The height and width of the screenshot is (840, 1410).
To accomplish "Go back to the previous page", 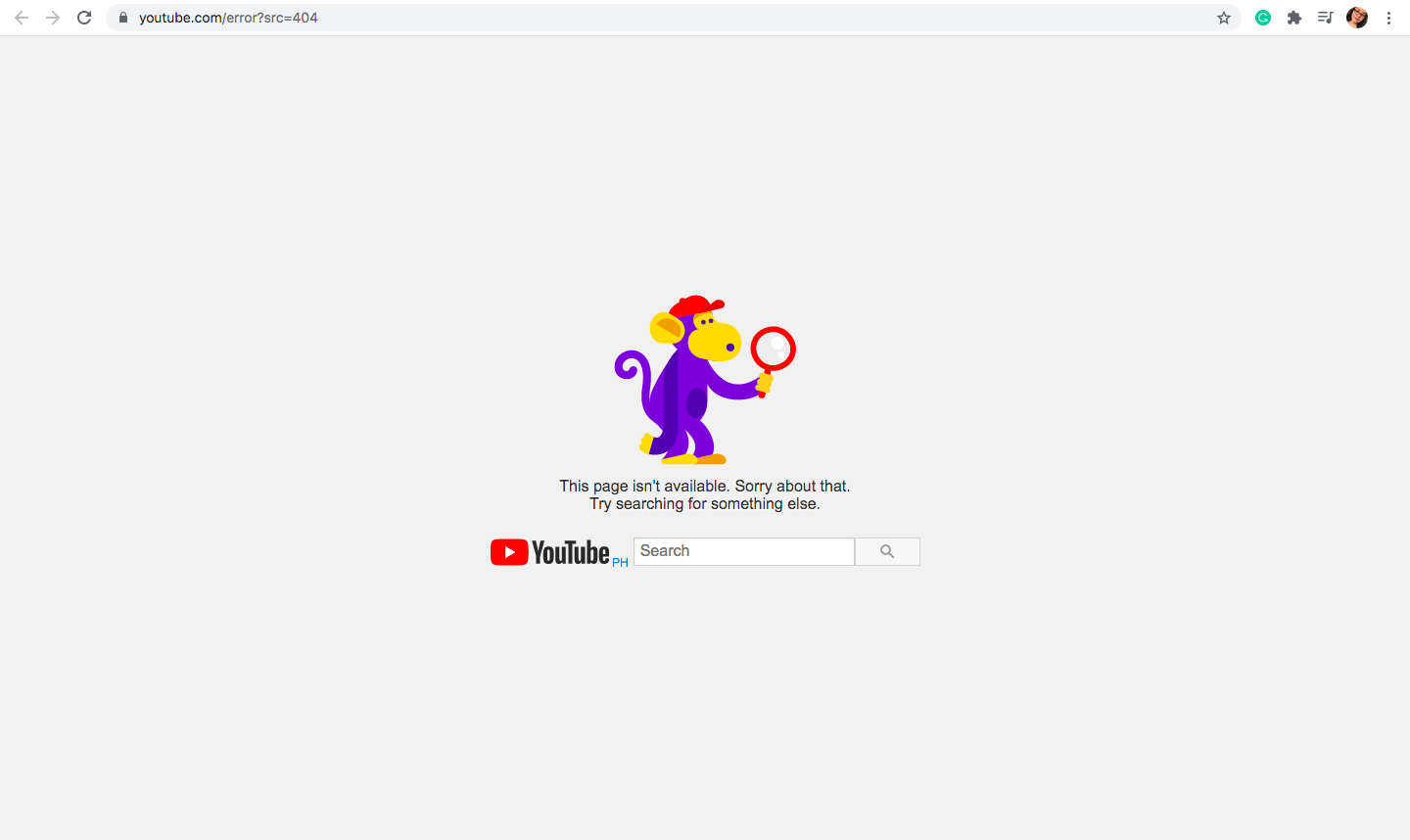I will tap(22, 18).
